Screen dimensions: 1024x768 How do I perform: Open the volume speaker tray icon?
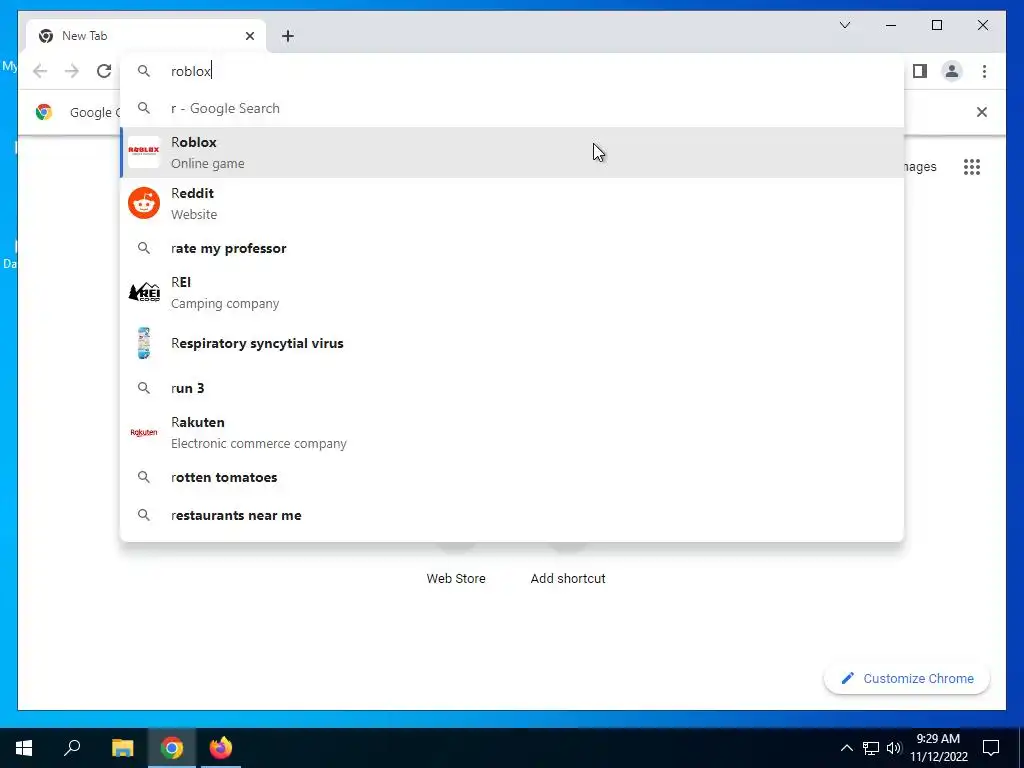click(x=894, y=748)
